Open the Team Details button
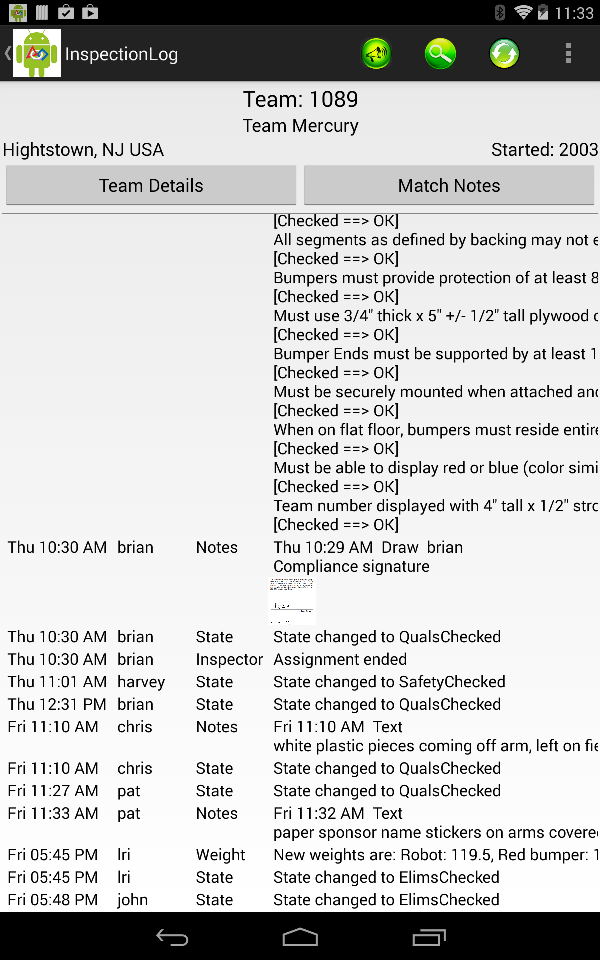The image size is (600, 960). 151,186
